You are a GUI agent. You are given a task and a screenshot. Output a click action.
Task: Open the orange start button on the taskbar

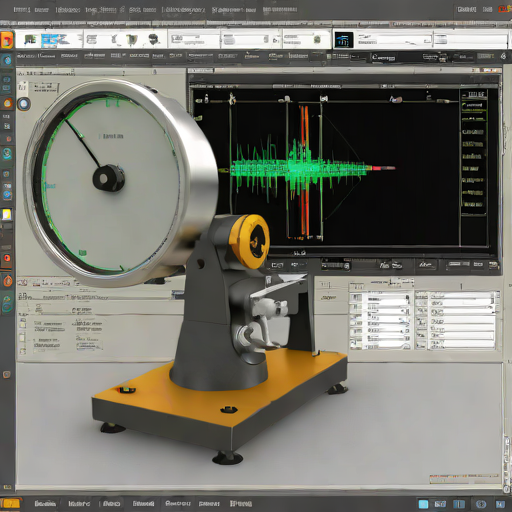10,503
